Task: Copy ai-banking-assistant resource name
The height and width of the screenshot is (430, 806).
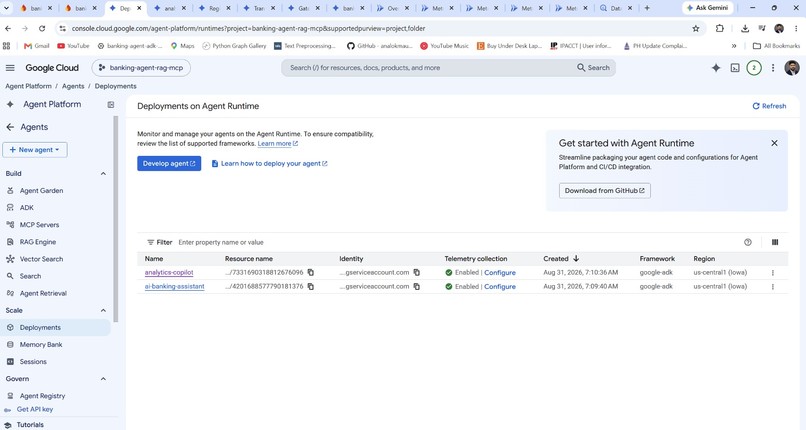Action: (310, 286)
